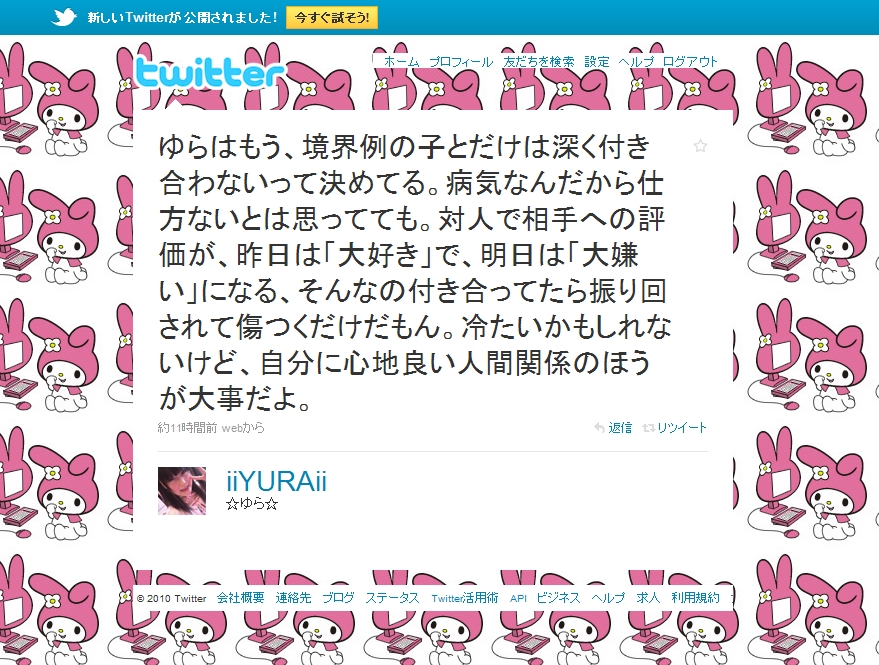Click the blue Twitter logo
Image resolution: width=879 pixels, height=665 pixels.
(x=210, y=73)
